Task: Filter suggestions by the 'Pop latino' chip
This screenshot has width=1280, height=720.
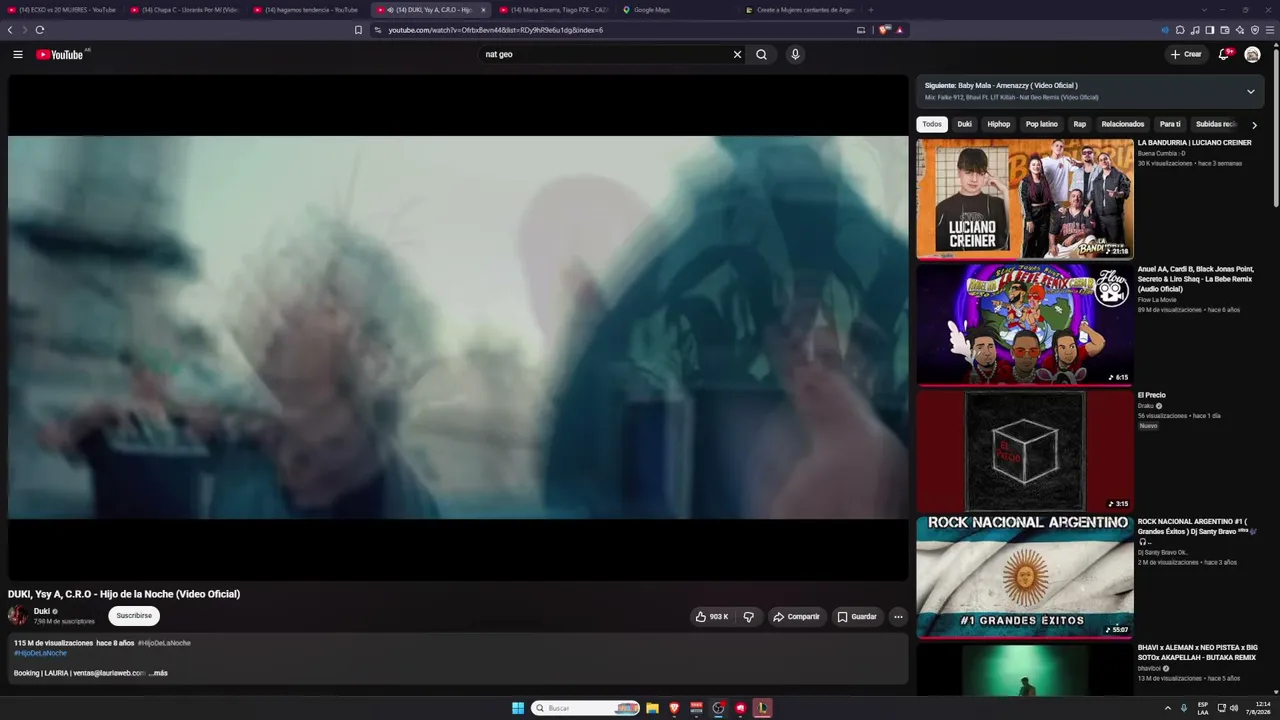Action: coord(1042,124)
